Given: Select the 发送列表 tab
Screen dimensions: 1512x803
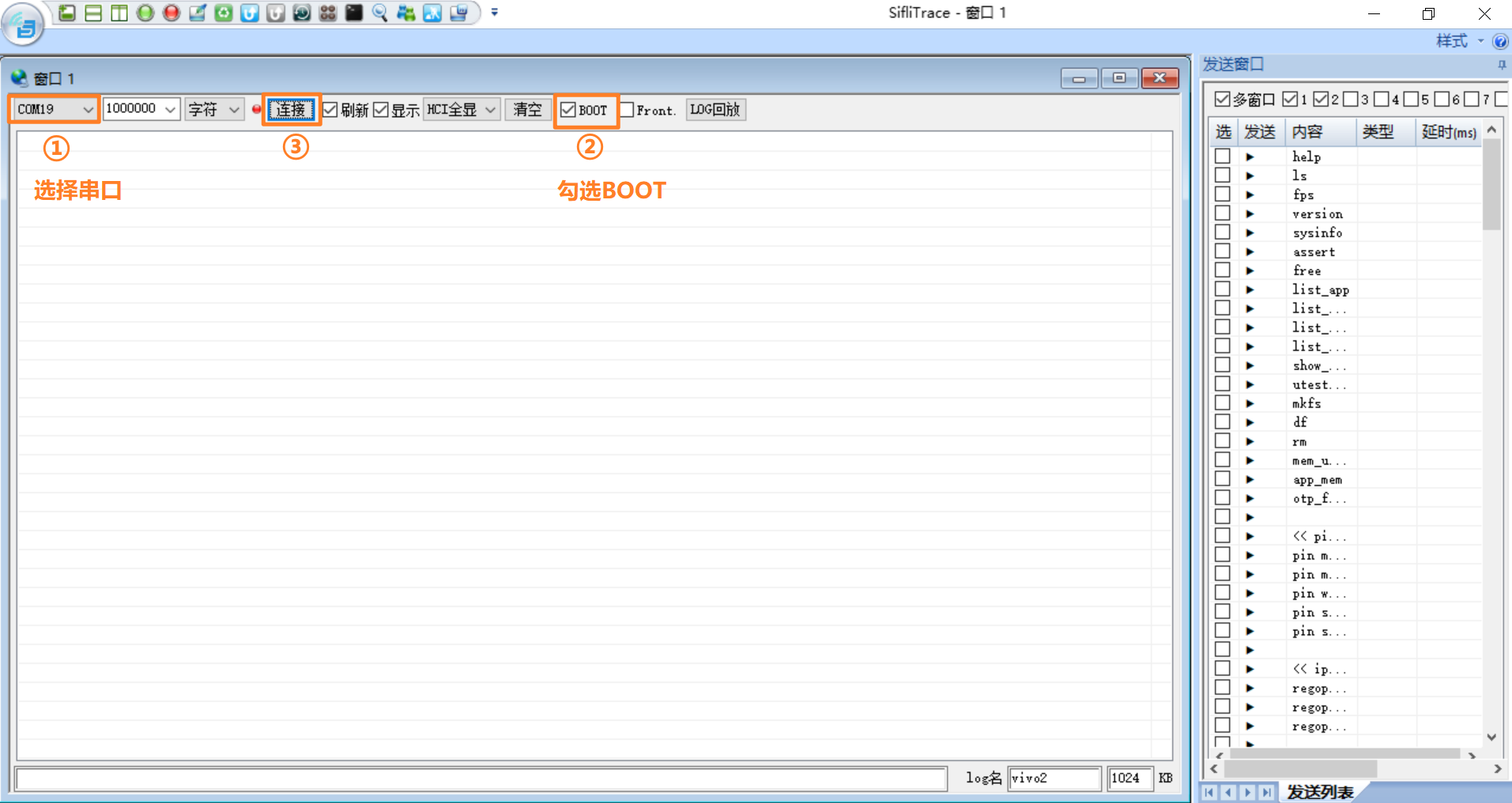Looking at the screenshot, I should pyautogui.click(x=1319, y=791).
